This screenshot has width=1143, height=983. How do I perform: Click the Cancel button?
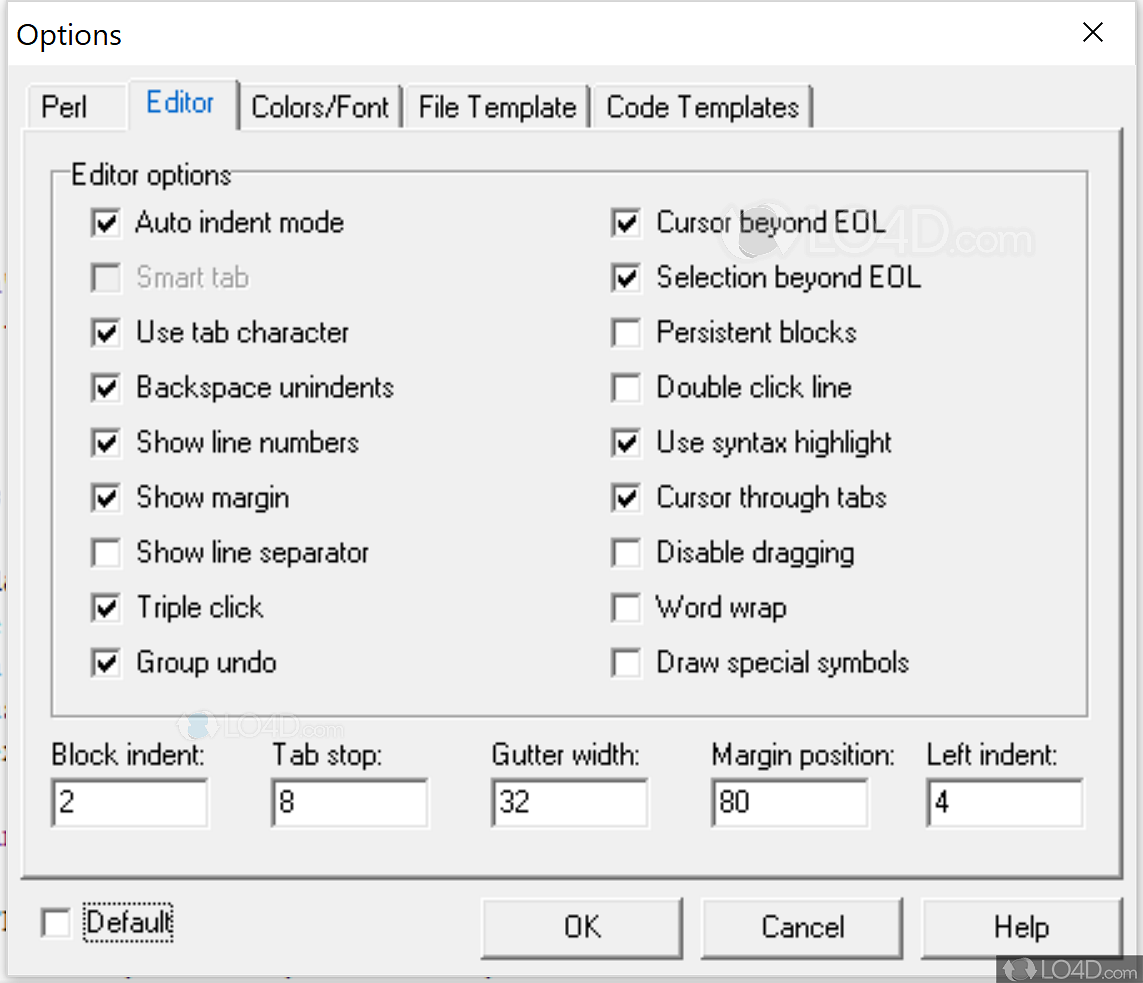pyautogui.click(x=802, y=927)
